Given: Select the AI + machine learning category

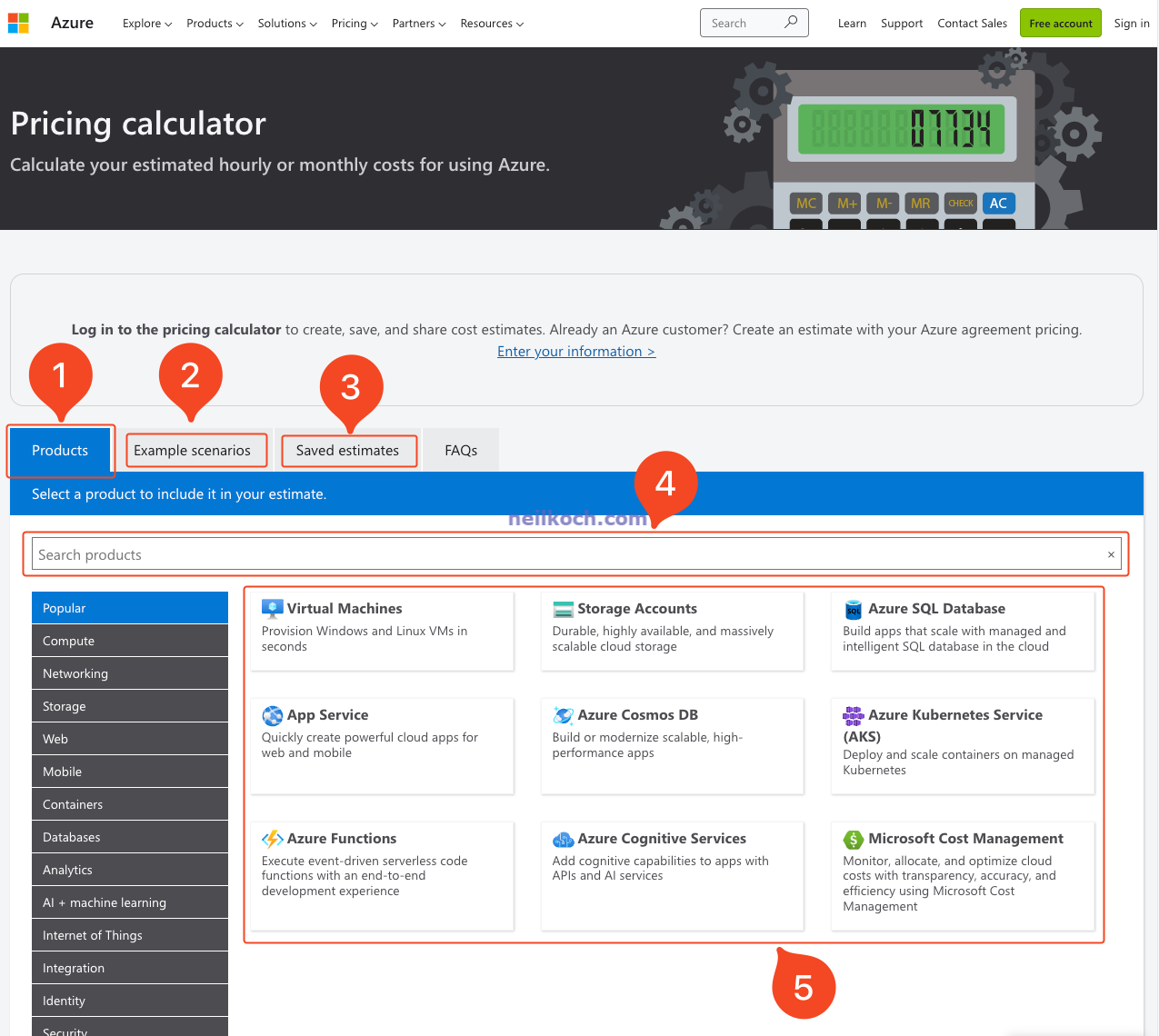Looking at the screenshot, I should [130, 902].
